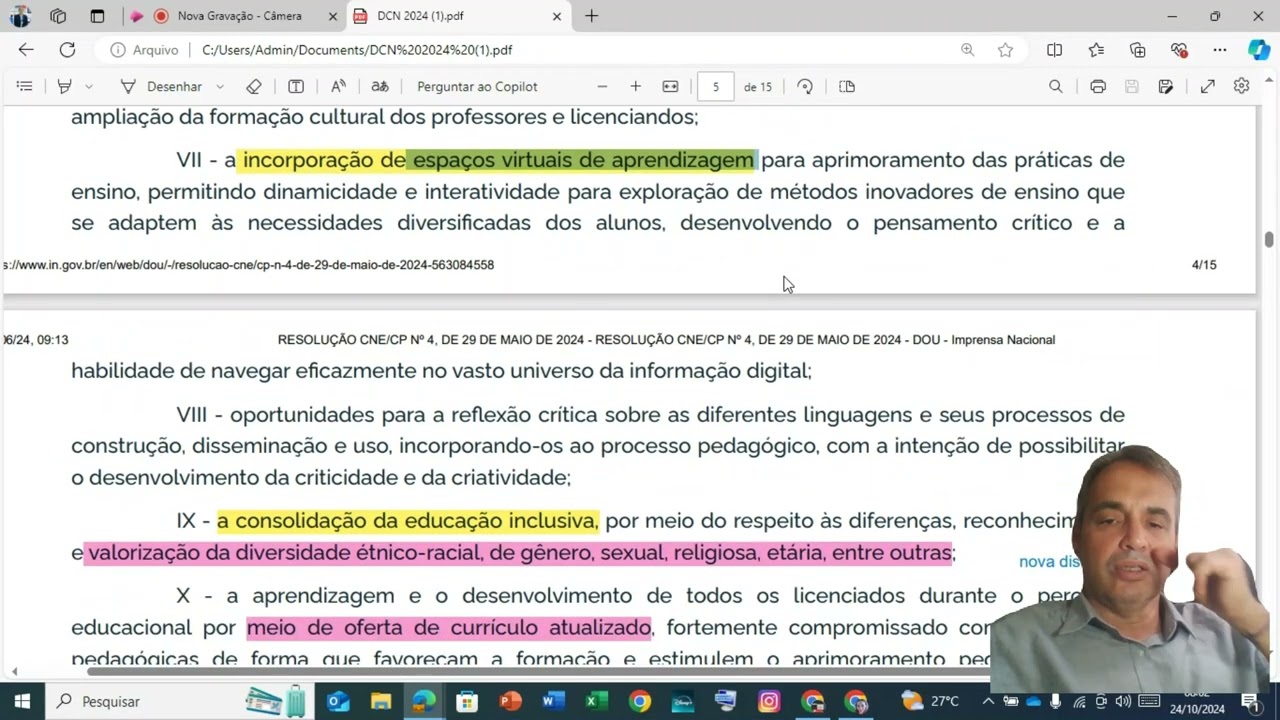Image resolution: width=1280 pixels, height=720 pixels.
Task: View site information for Arquivo
Action: click(x=145, y=50)
